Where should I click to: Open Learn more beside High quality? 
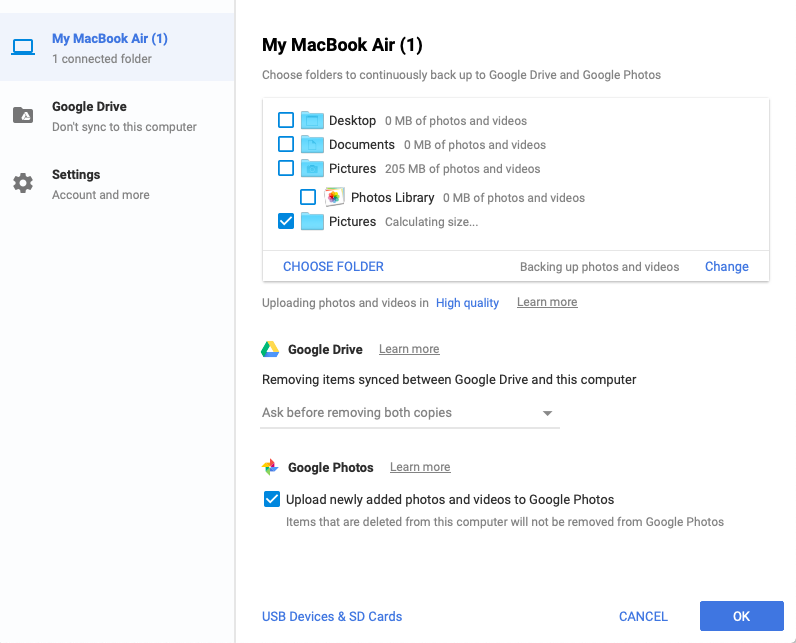tap(547, 302)
